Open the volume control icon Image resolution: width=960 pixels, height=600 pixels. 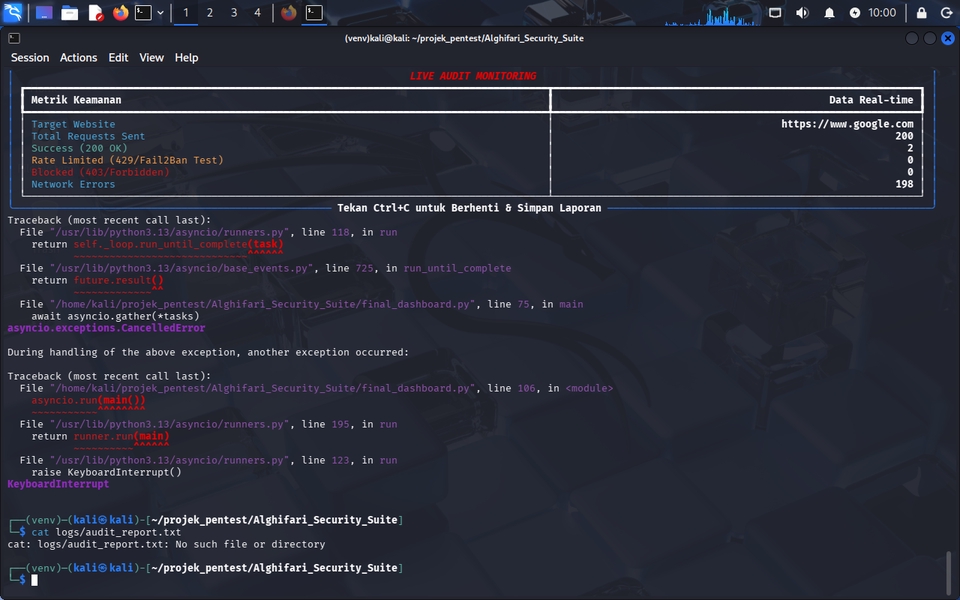[802, 13]
